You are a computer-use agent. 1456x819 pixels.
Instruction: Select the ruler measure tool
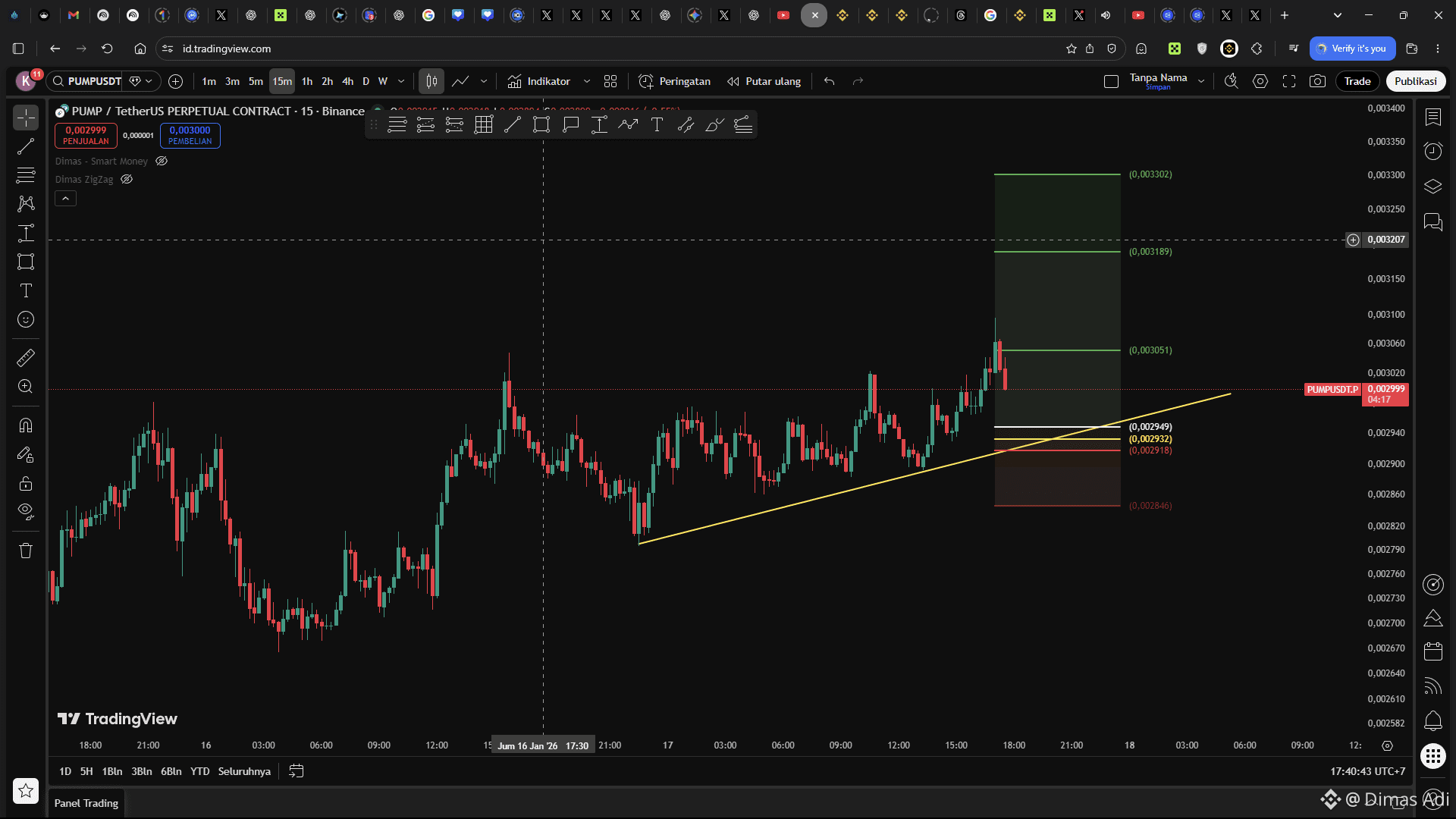pos(26,358)
